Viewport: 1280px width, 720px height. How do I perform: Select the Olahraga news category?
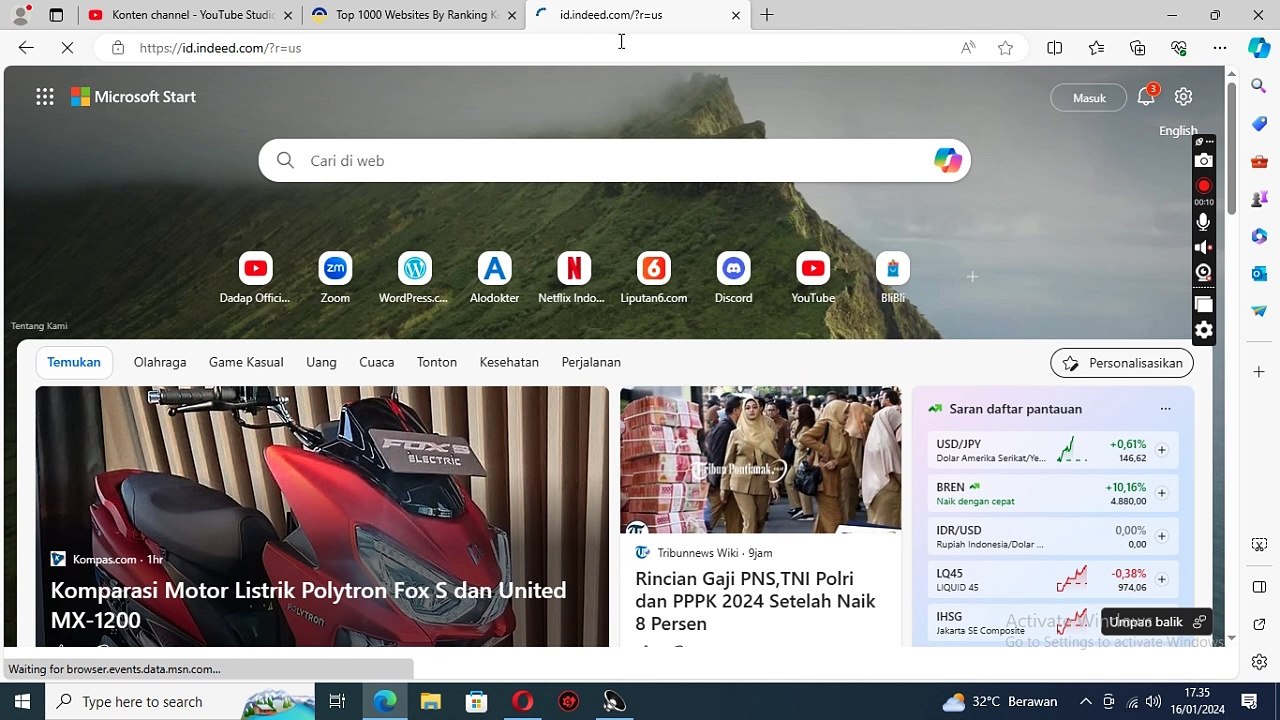pyautogui.click(x=160, y=362)
